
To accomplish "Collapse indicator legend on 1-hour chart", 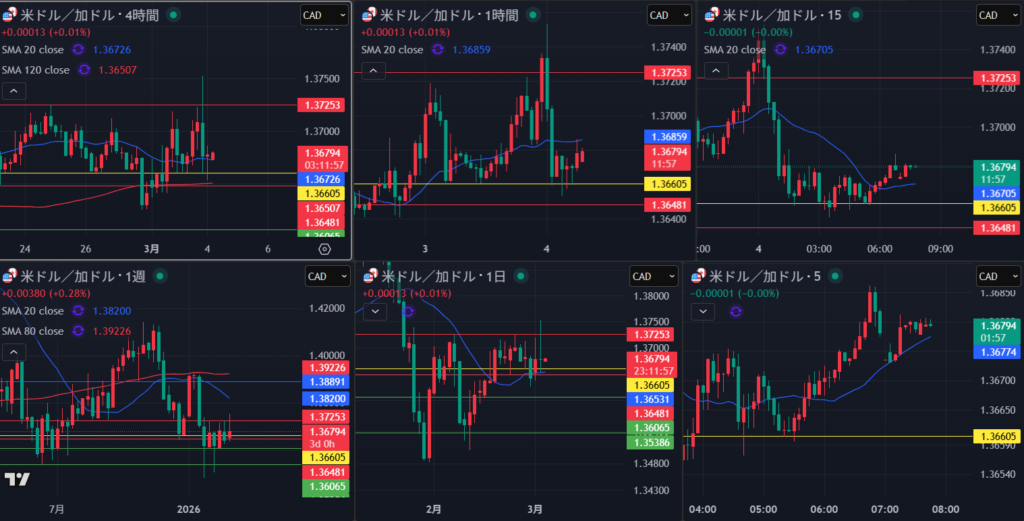I will (372, 70).
